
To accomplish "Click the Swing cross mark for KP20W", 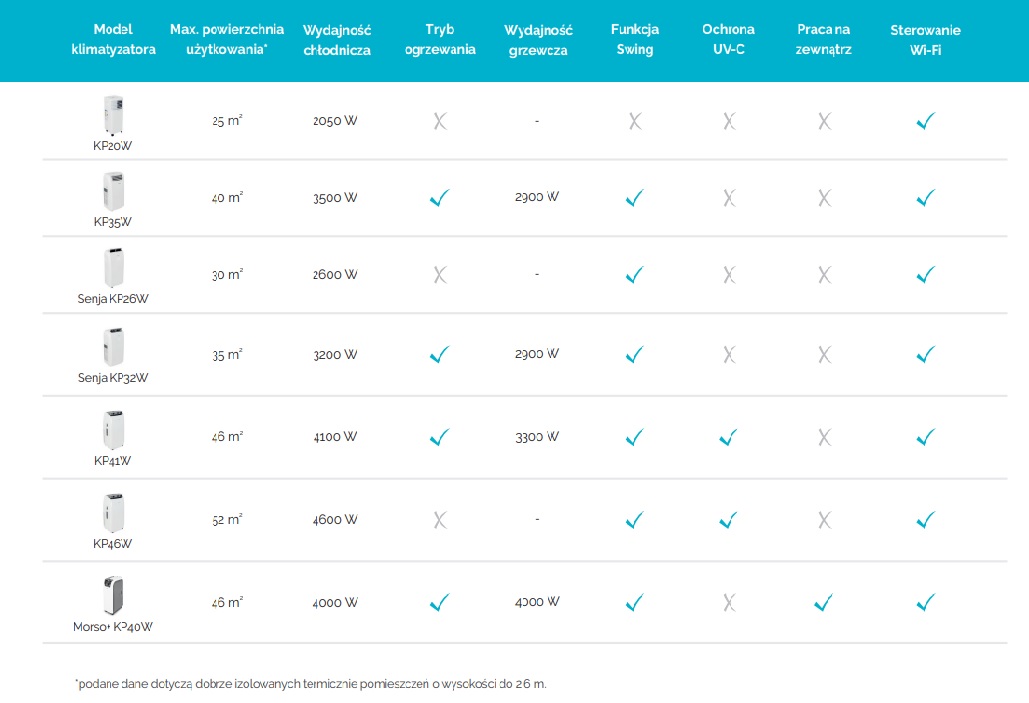I will tap(634, 122).
